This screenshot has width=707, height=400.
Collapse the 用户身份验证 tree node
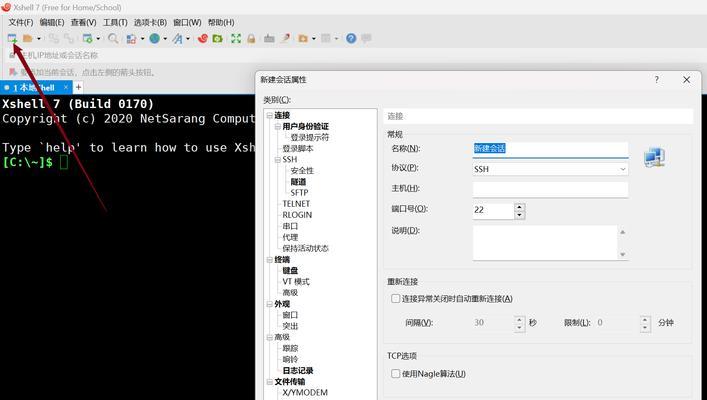click(x=278, y=127)
